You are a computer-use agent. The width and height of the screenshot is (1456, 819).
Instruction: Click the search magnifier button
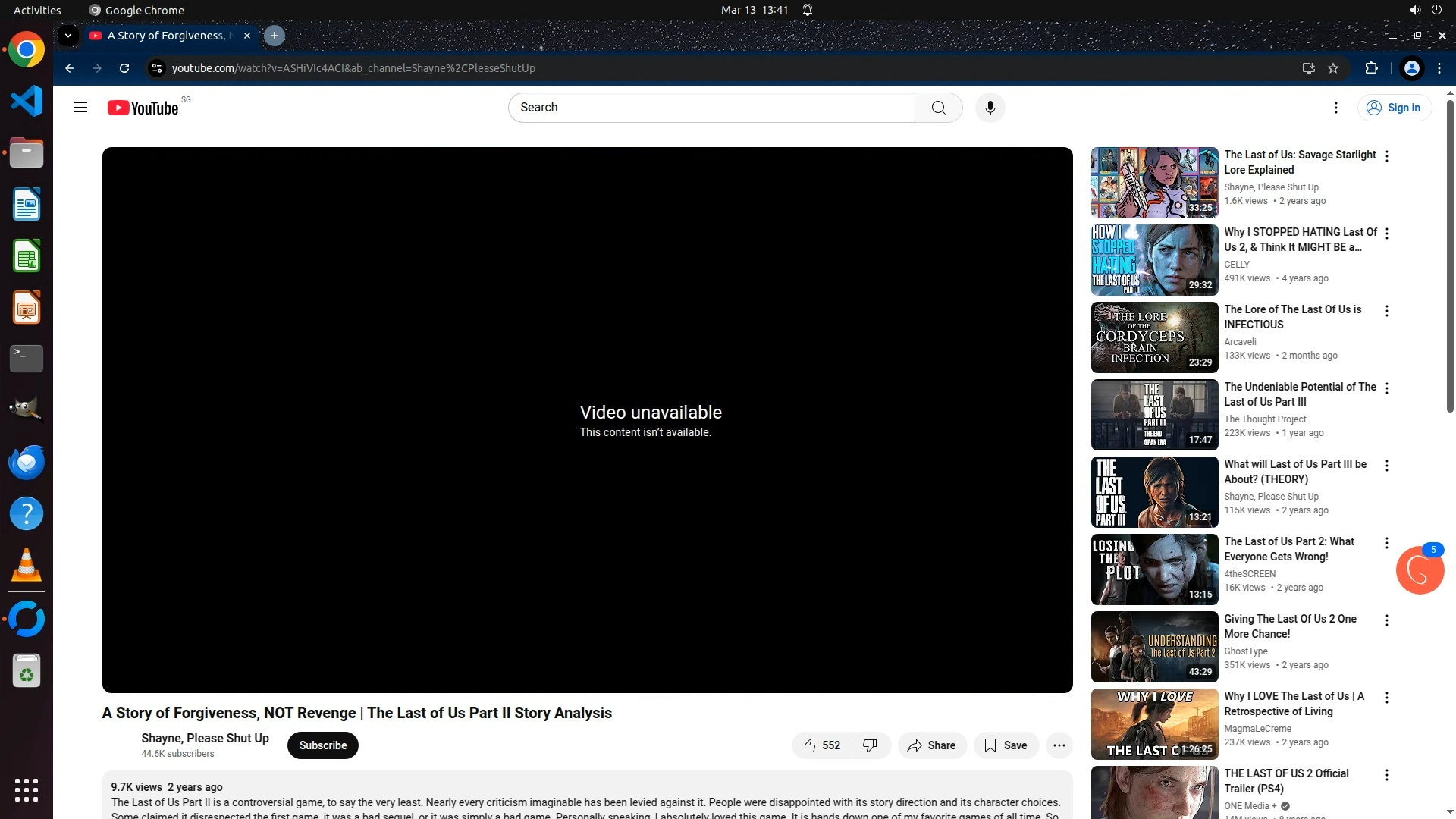938,108
